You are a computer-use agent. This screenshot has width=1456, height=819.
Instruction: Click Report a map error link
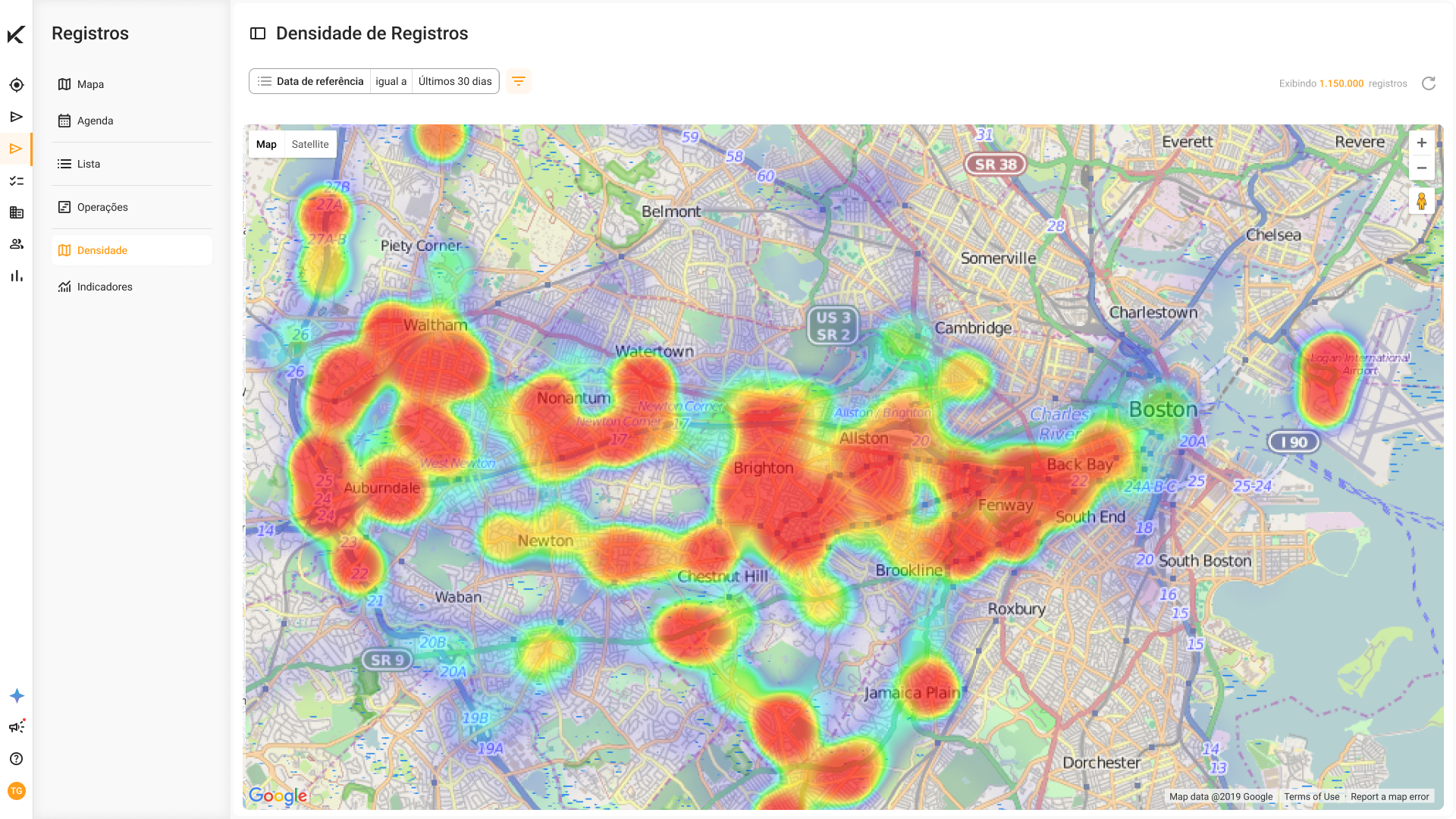[1389, 797]
